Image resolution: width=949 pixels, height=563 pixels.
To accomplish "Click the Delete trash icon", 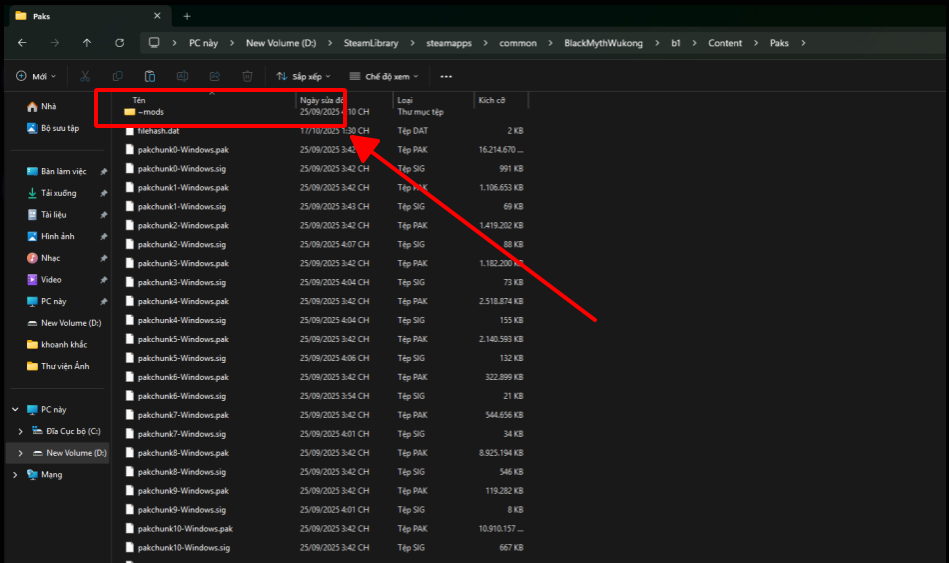I will coord(247,76).
